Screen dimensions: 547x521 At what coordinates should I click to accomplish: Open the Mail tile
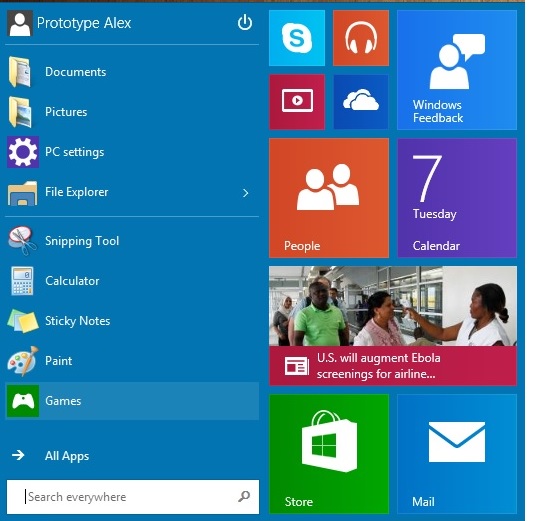click(x=457, y=454)
